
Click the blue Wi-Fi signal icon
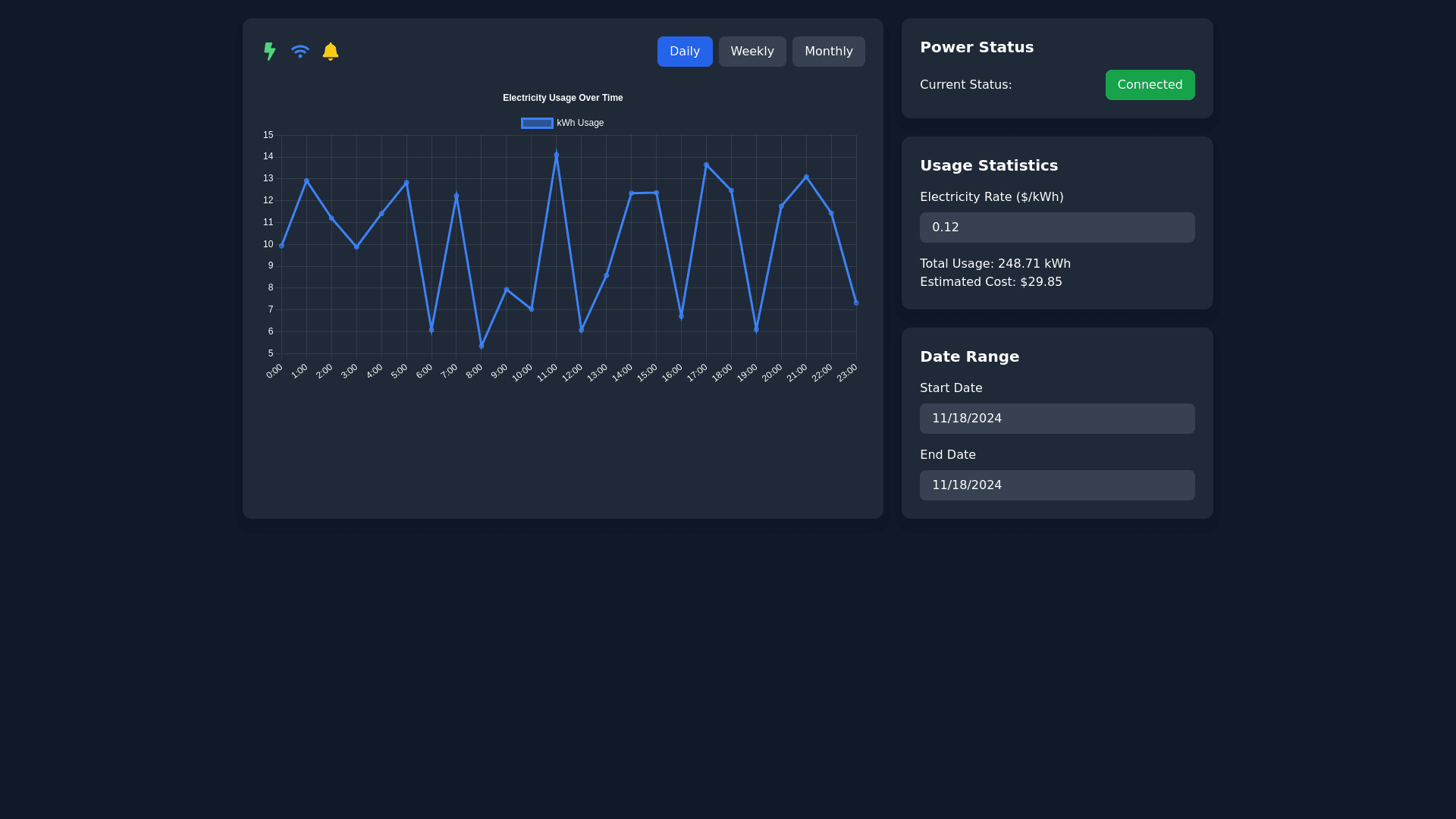(x=300, y=52)
